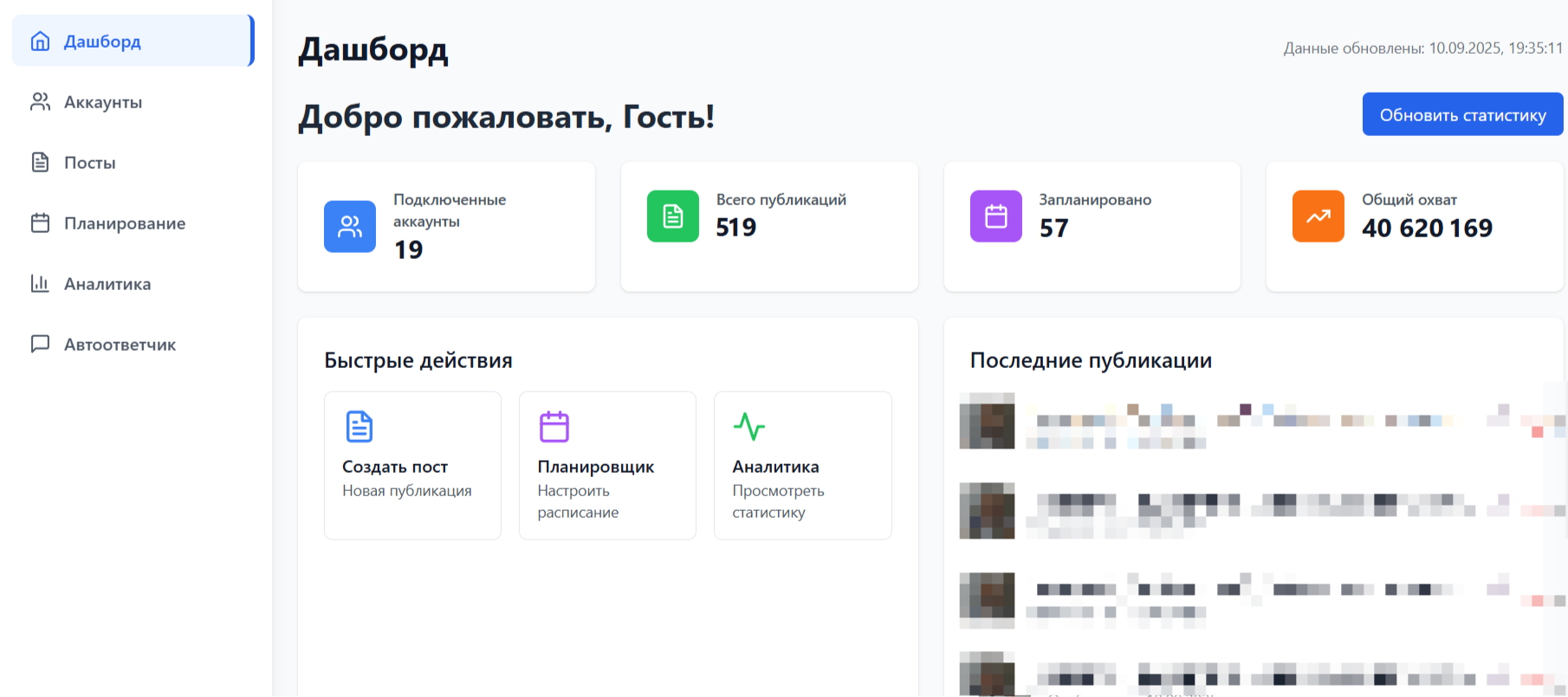The width and height of the screenshot is (1568, 697).
Task: Click the bold Аналитика quick action title
Action: point(775,467)
